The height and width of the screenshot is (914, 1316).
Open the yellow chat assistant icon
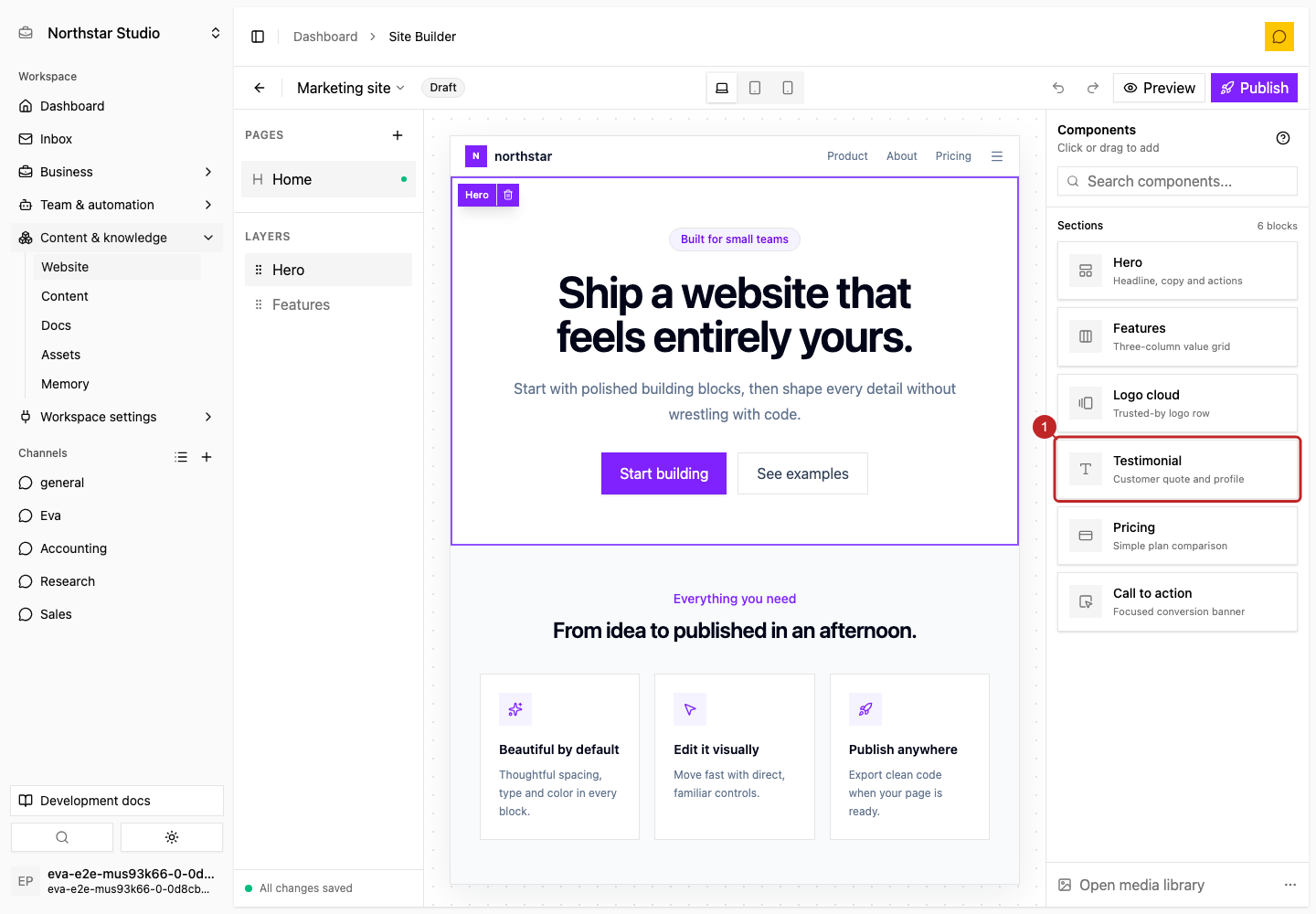1279,37
